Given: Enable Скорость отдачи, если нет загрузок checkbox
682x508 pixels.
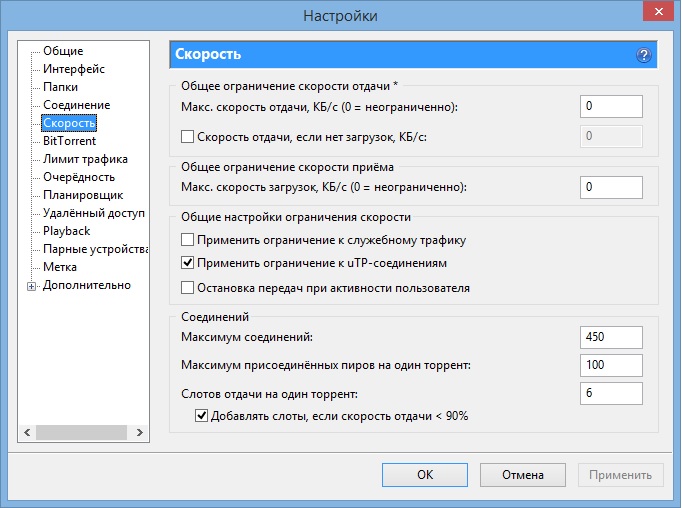Looking at the screenshot, I should (x=187, y=137).
